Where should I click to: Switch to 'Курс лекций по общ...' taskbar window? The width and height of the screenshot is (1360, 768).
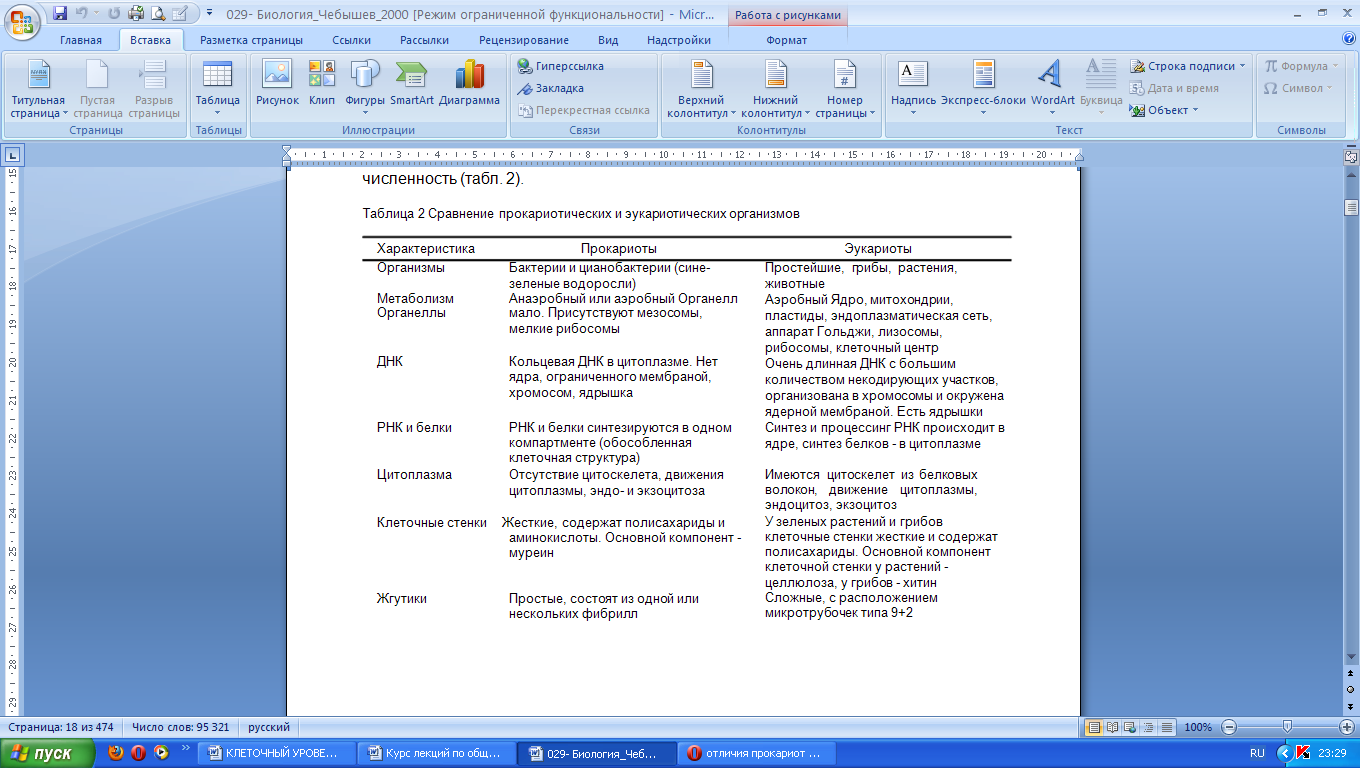coord(437,753)
